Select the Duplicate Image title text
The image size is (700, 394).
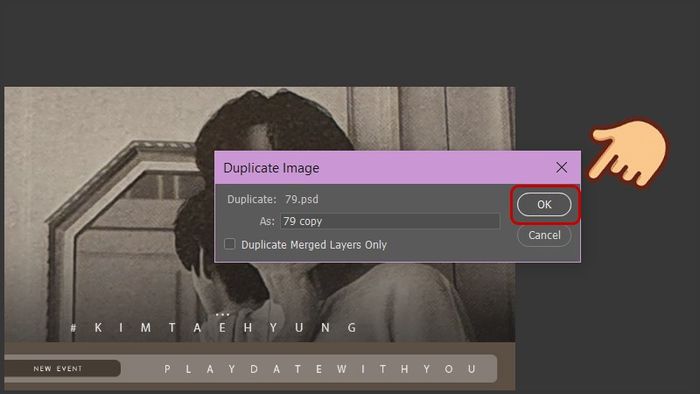[x=271, y=168]
